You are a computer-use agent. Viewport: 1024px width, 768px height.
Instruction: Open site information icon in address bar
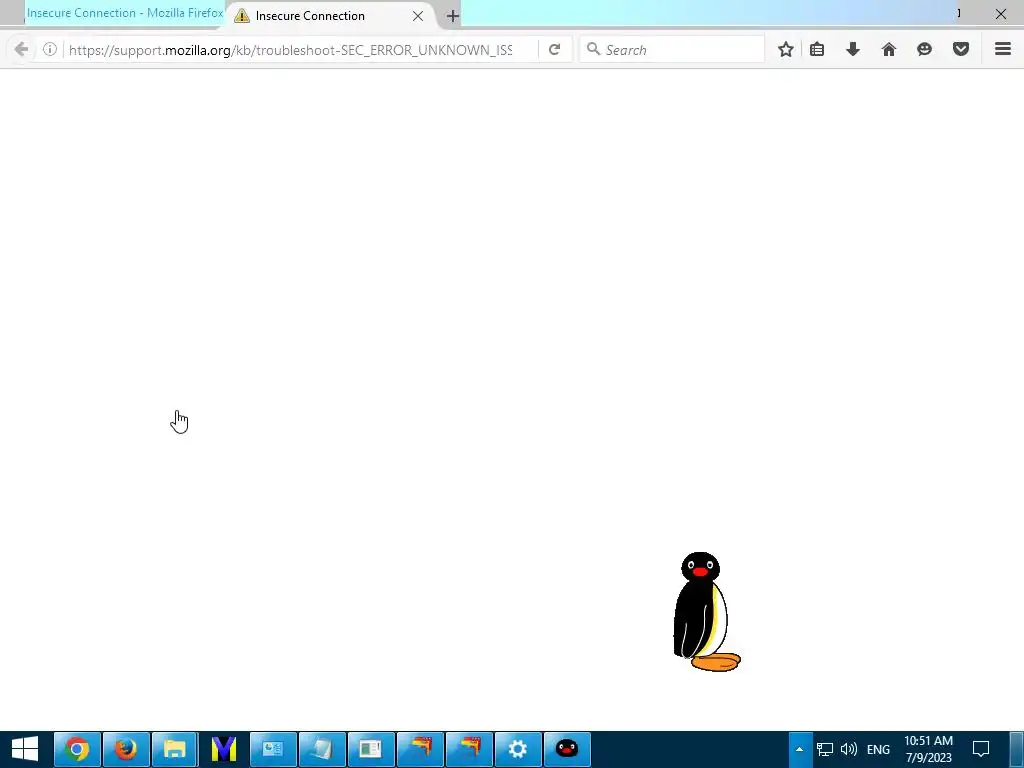pos(50,50)
